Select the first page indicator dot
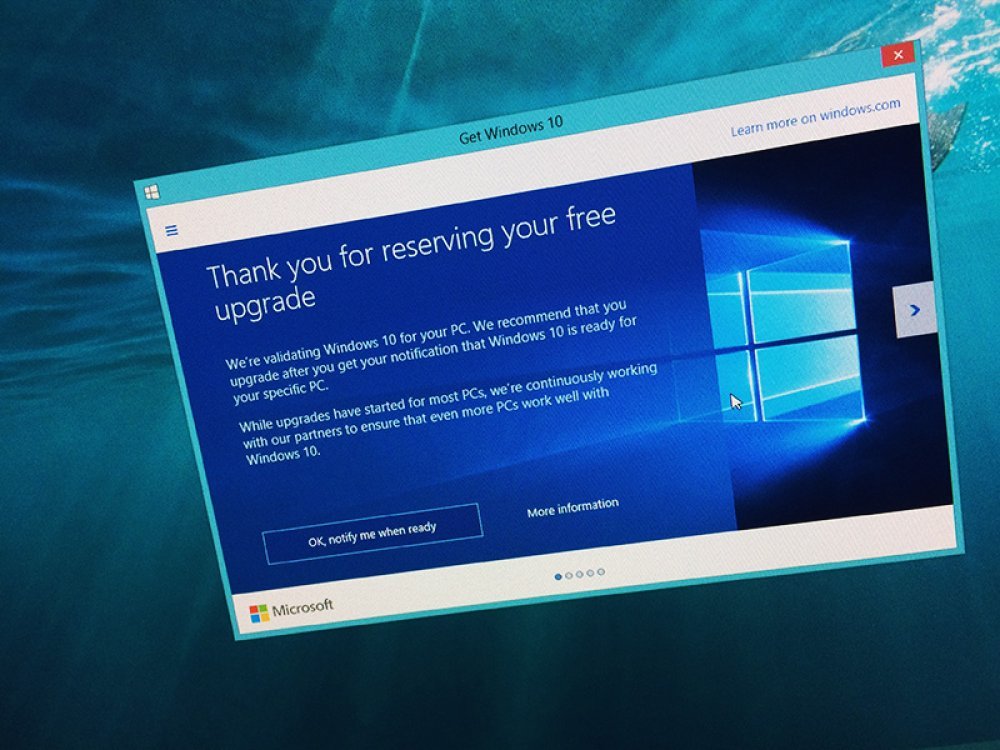Screen dimensions: 1000x750 click(559, 577)
